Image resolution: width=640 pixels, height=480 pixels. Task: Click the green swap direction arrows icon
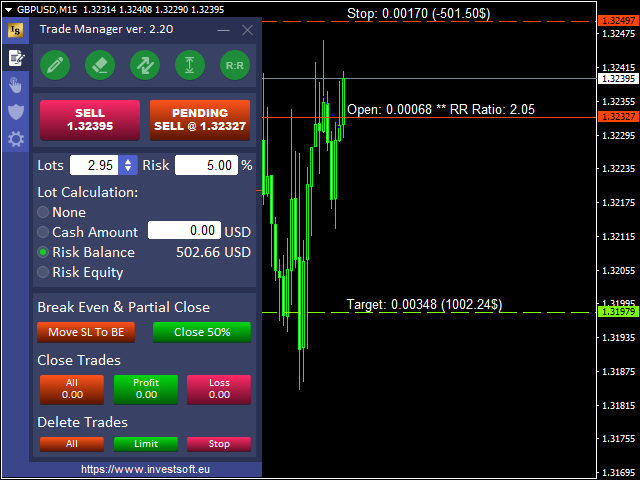point(145,66)
